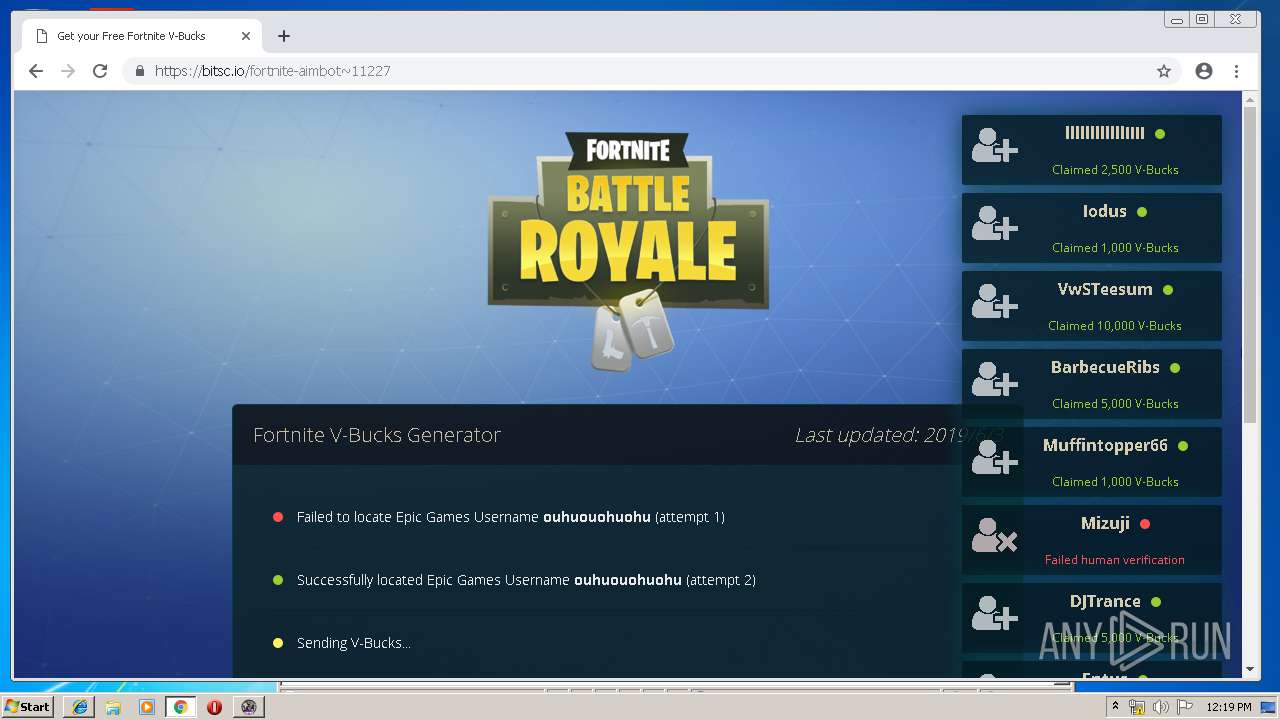Click the red status dot for attempt 1

coord(278,517)
